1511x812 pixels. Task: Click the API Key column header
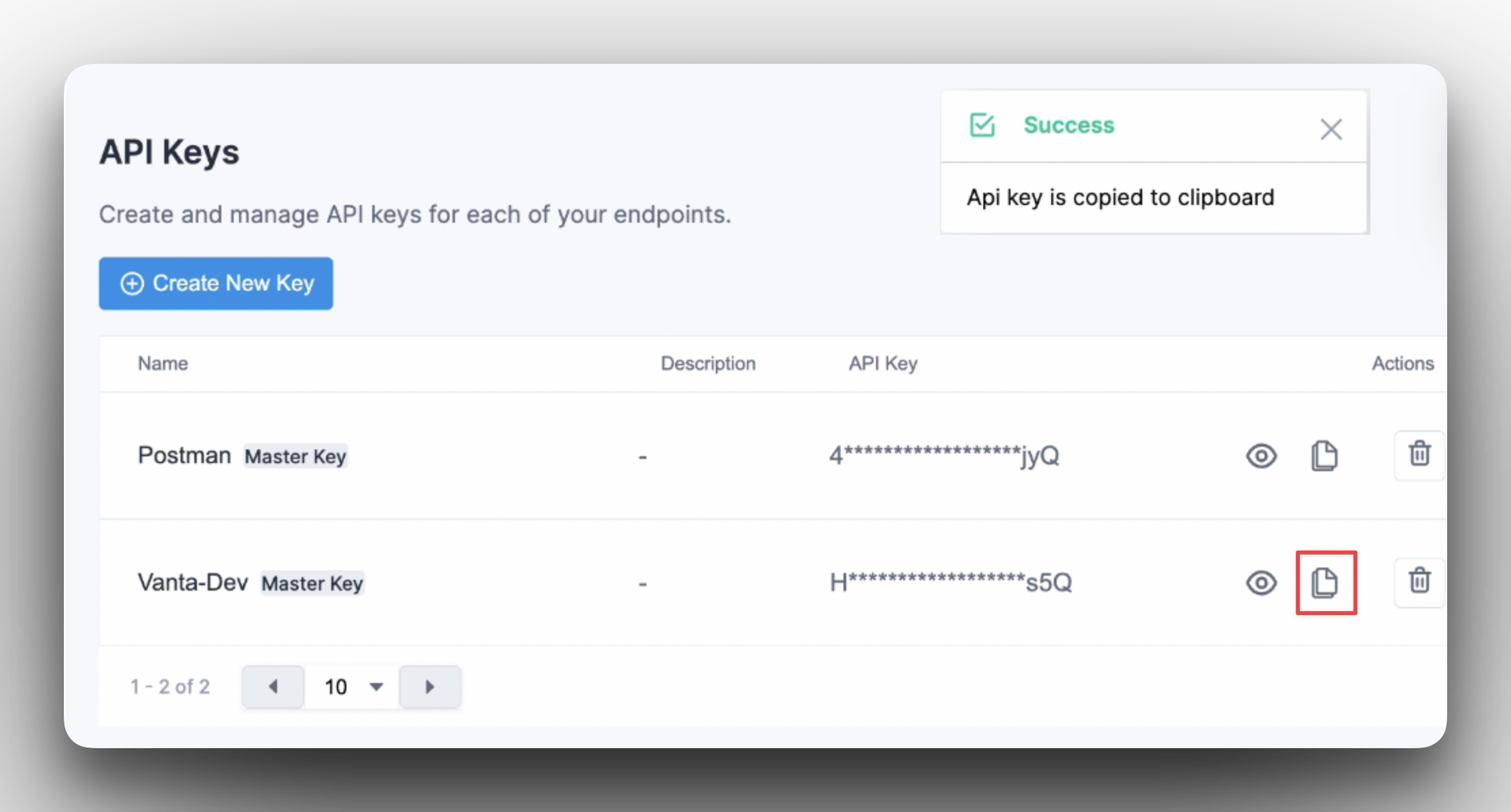(883, 363)
